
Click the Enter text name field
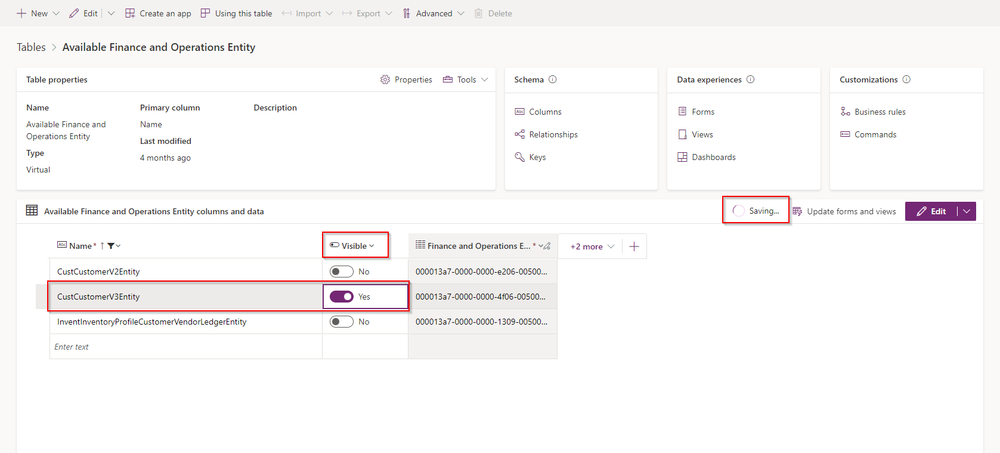click(x=186, y=347)
